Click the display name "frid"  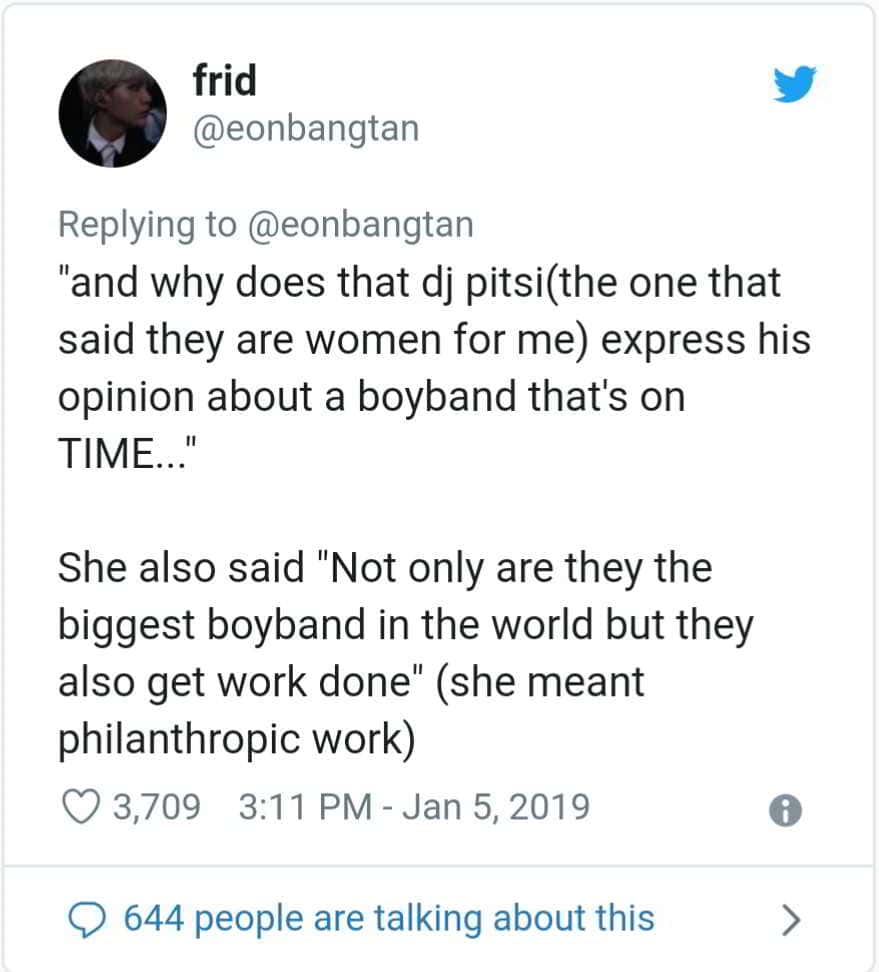coord(224,81)
